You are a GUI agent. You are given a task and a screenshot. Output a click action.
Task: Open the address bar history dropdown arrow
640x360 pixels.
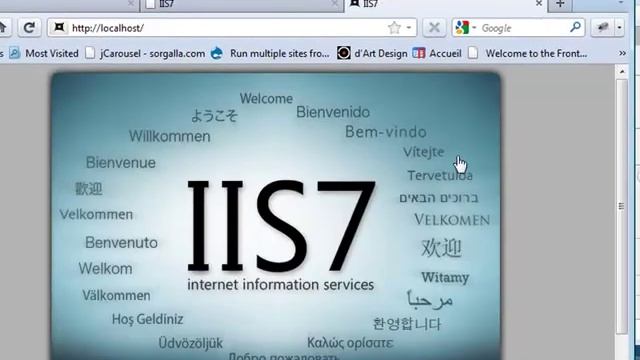[x=409, y=28]
